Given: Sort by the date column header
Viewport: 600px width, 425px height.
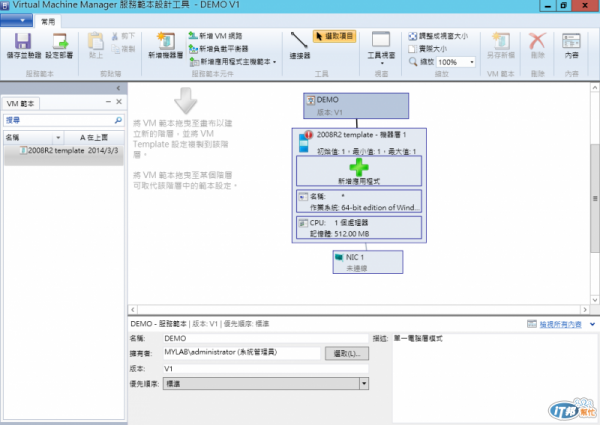Looking at the screenshot, I should (94, 137).
